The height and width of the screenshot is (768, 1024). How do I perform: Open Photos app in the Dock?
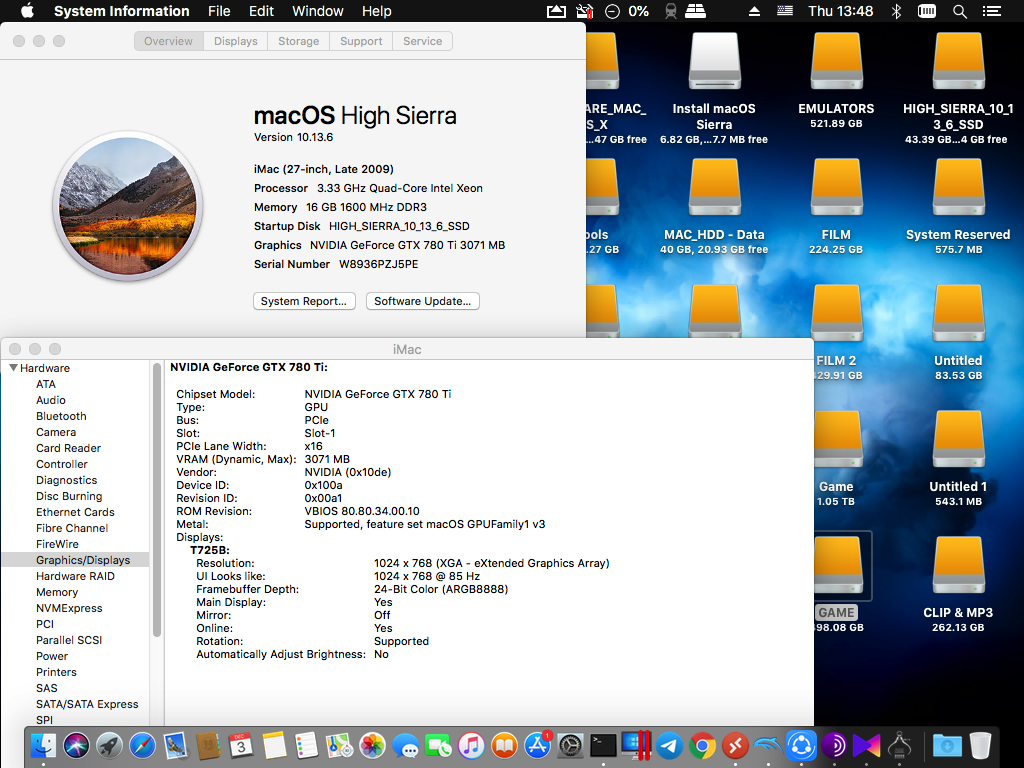pos(373,745)
